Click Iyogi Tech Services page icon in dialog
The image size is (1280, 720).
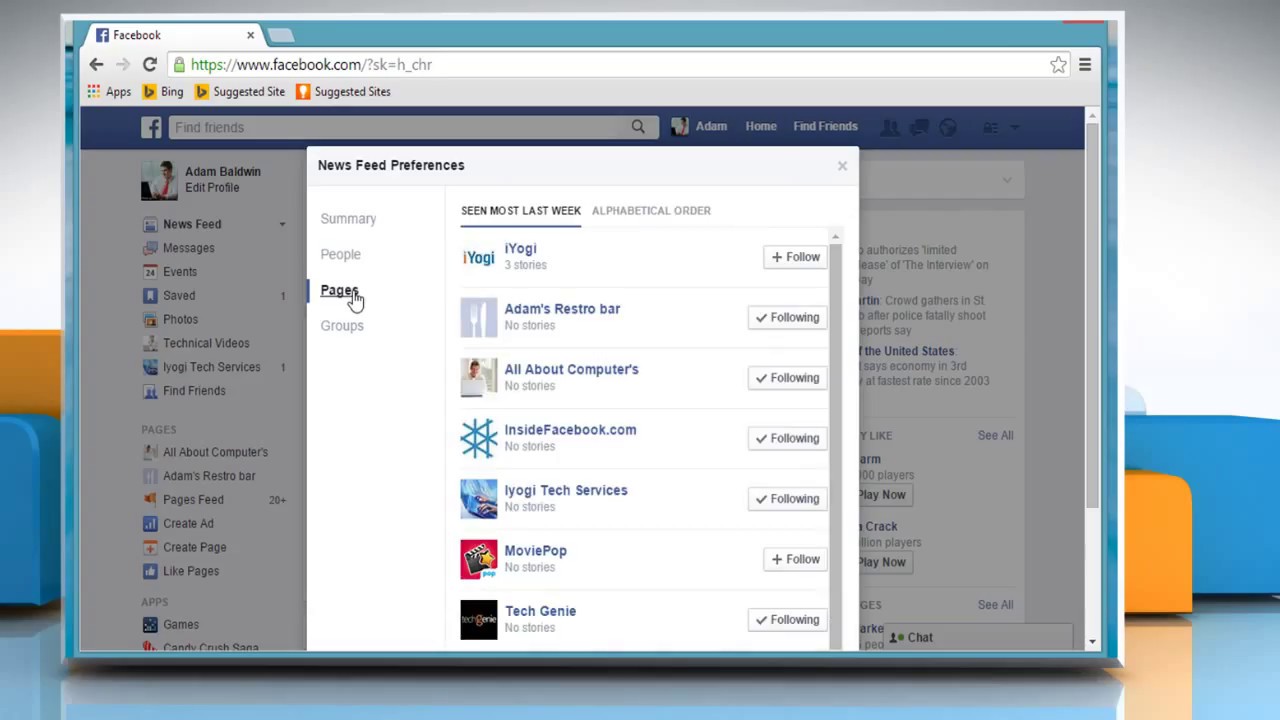[478, 499]
